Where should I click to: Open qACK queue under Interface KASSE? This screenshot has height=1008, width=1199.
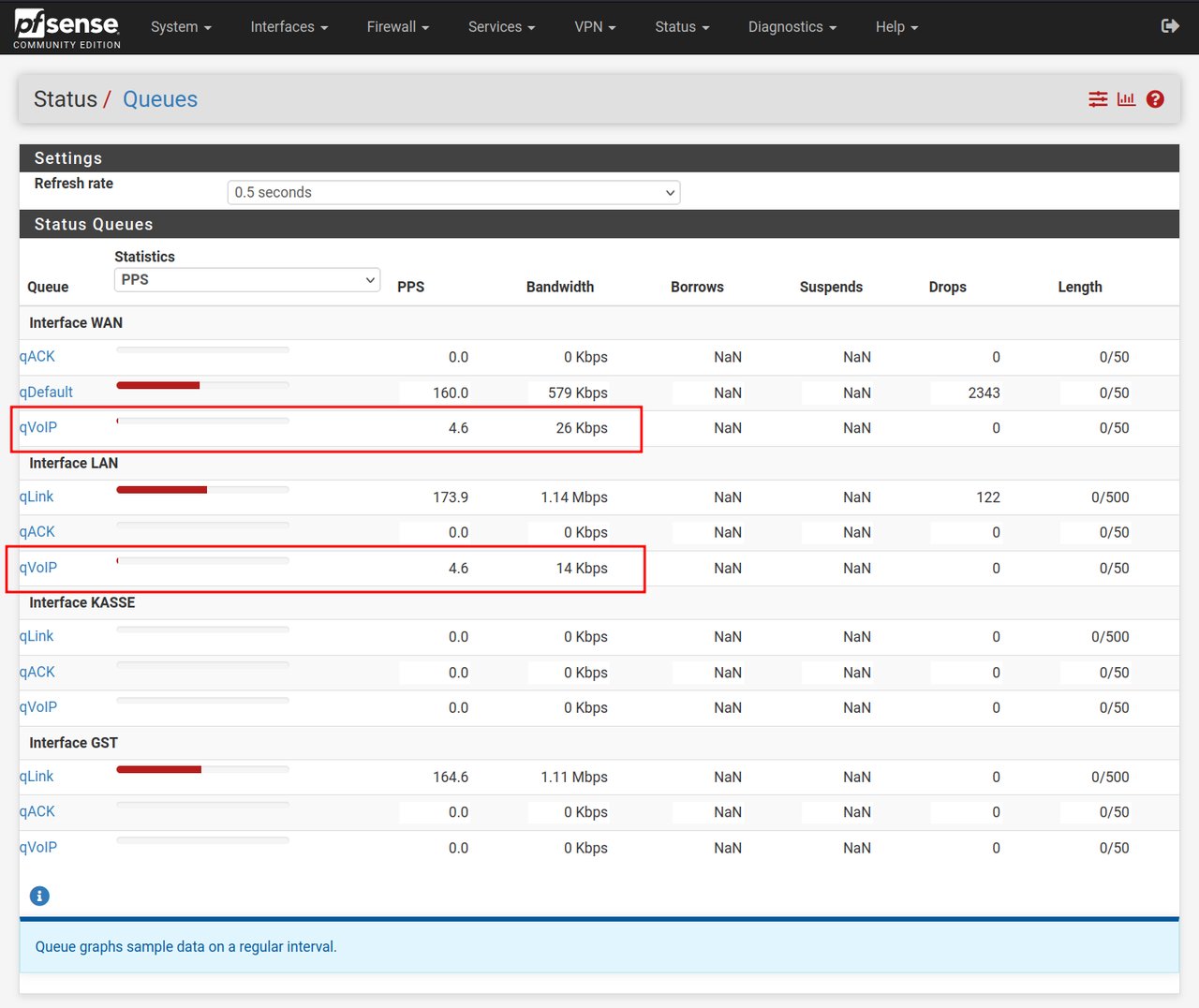[x=37, y=672]
